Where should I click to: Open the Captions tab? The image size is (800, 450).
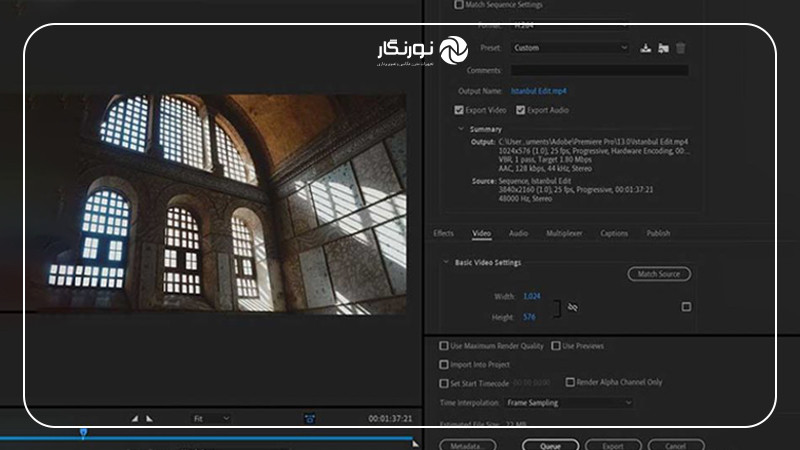(x=614, y=233)
